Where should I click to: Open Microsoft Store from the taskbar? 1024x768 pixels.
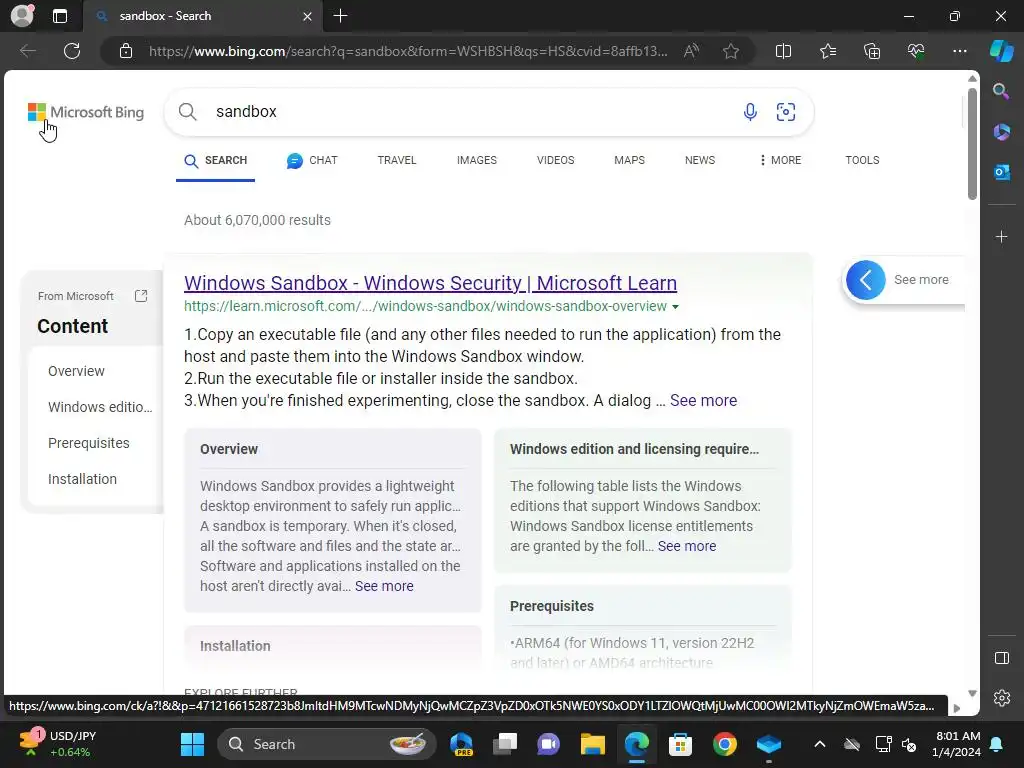click(x=680, y=744)
